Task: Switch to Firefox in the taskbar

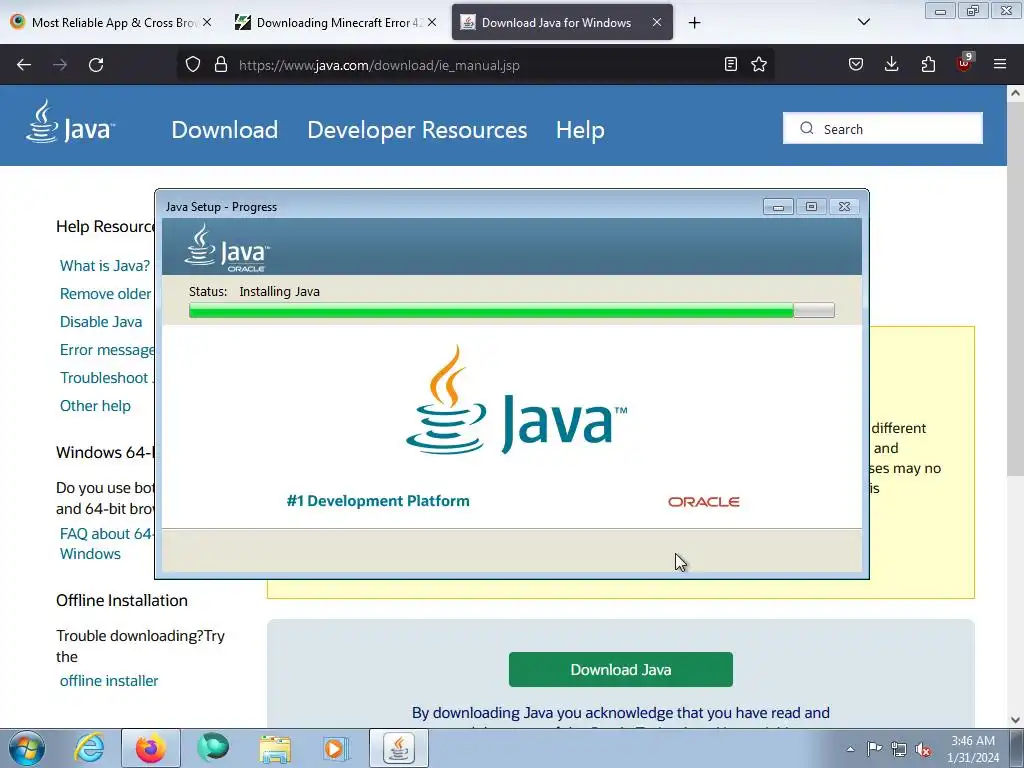Action: (151, 748)
